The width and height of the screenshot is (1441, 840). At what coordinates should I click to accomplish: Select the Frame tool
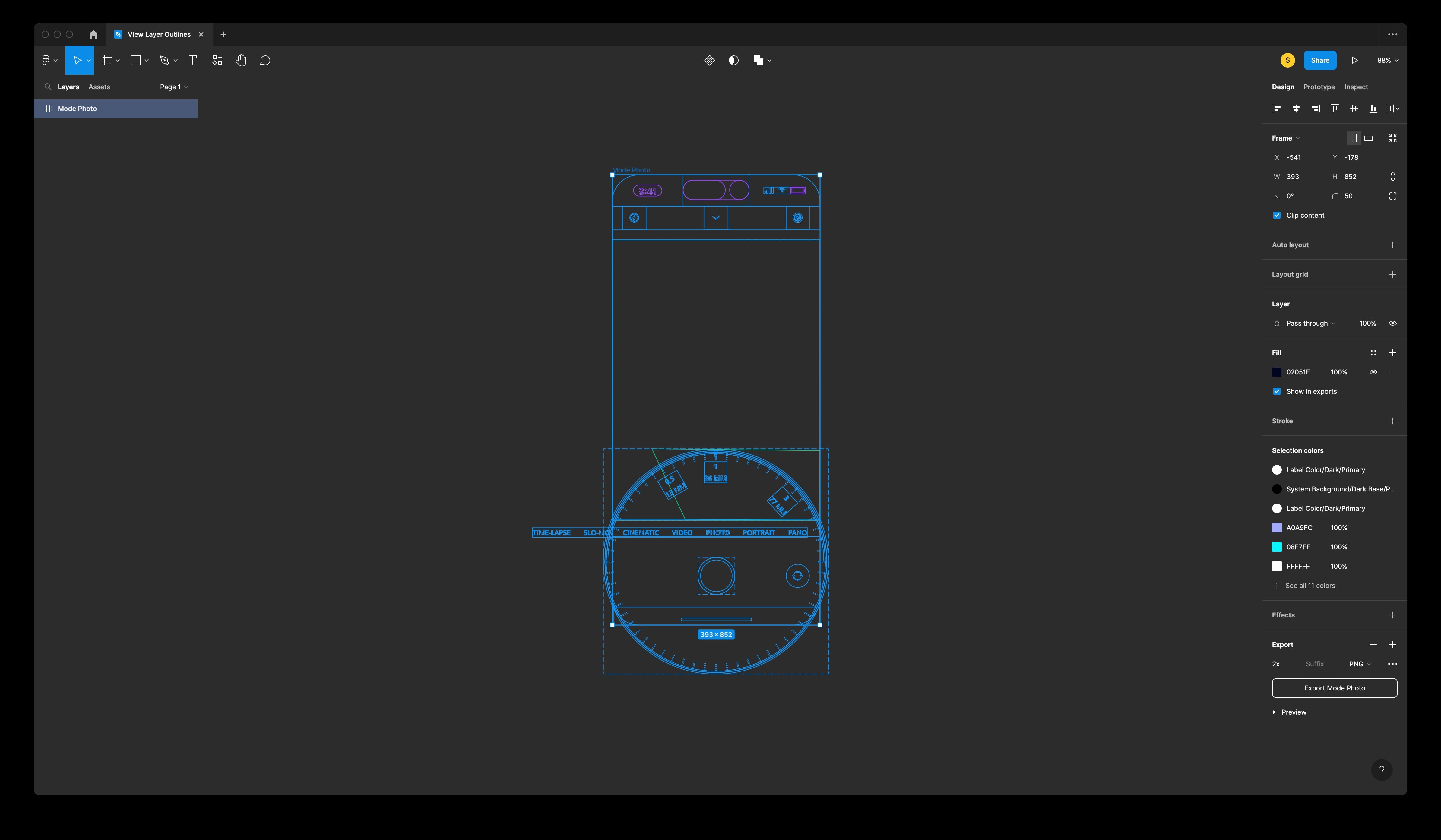(x=107, y=60)
